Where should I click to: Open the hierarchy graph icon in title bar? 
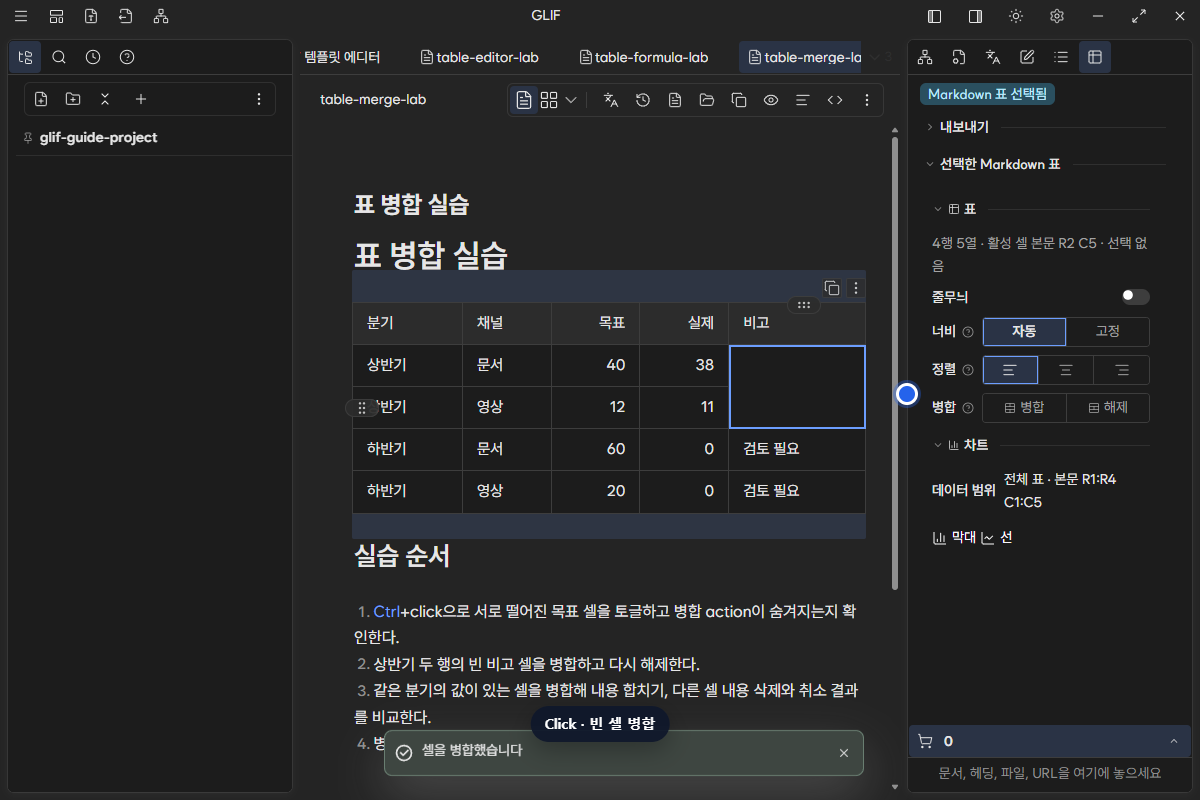(x=161, y=16)
